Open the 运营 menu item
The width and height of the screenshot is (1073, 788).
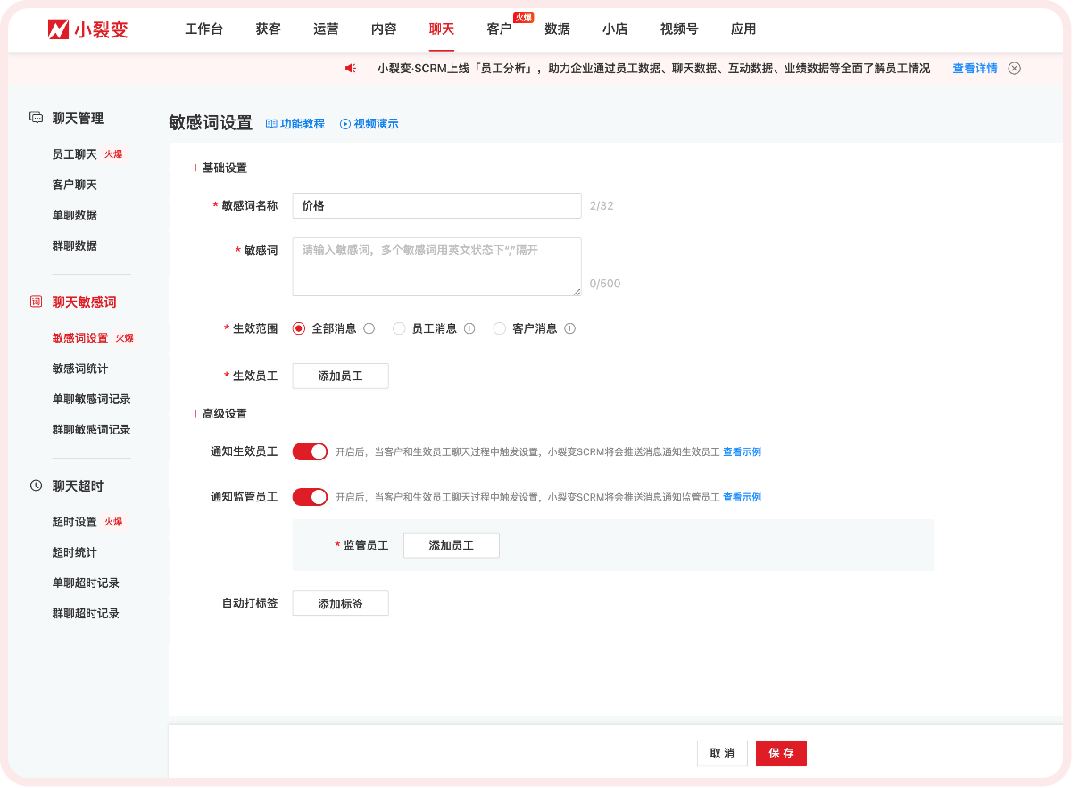click(x=325, y=29)
